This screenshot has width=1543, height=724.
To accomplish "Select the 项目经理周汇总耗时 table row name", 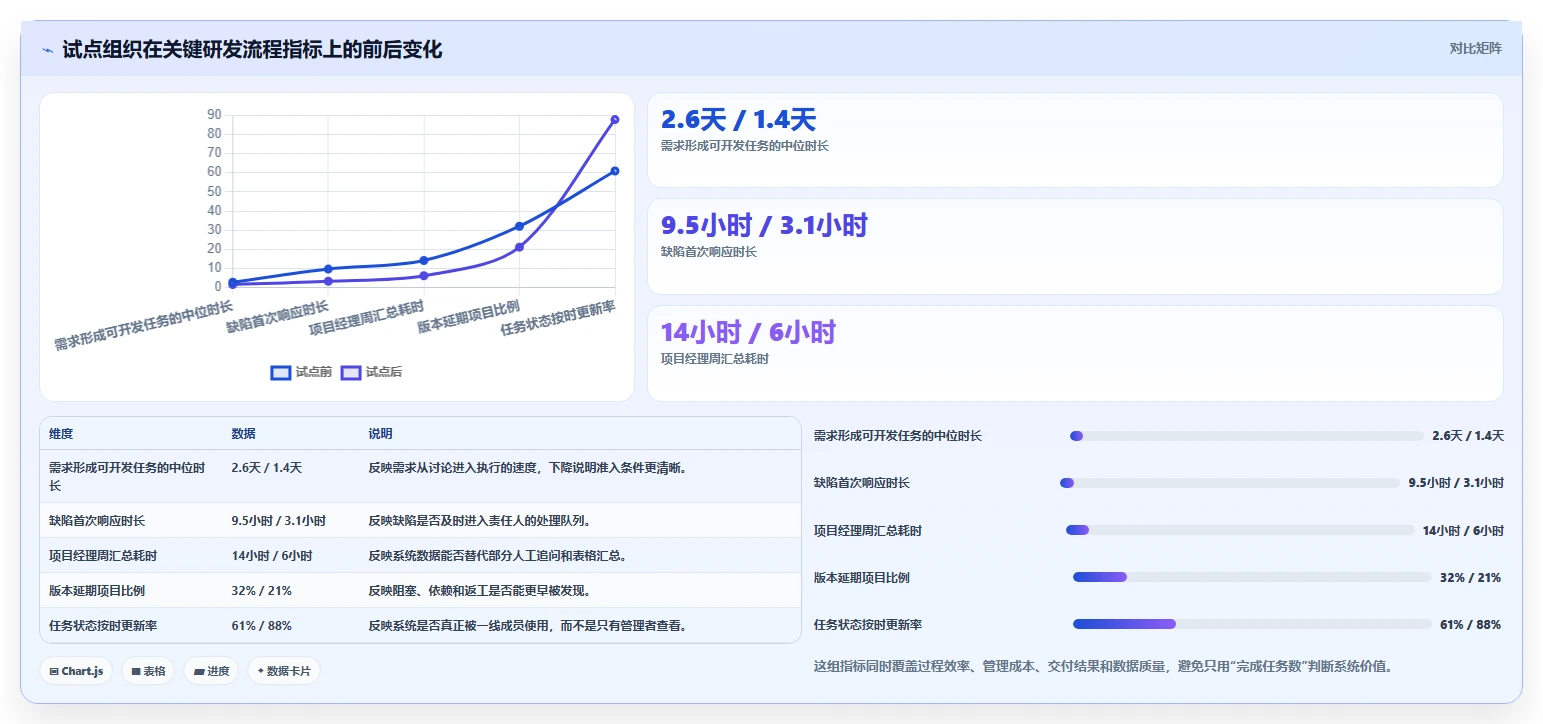I will [x=103, y=556].
